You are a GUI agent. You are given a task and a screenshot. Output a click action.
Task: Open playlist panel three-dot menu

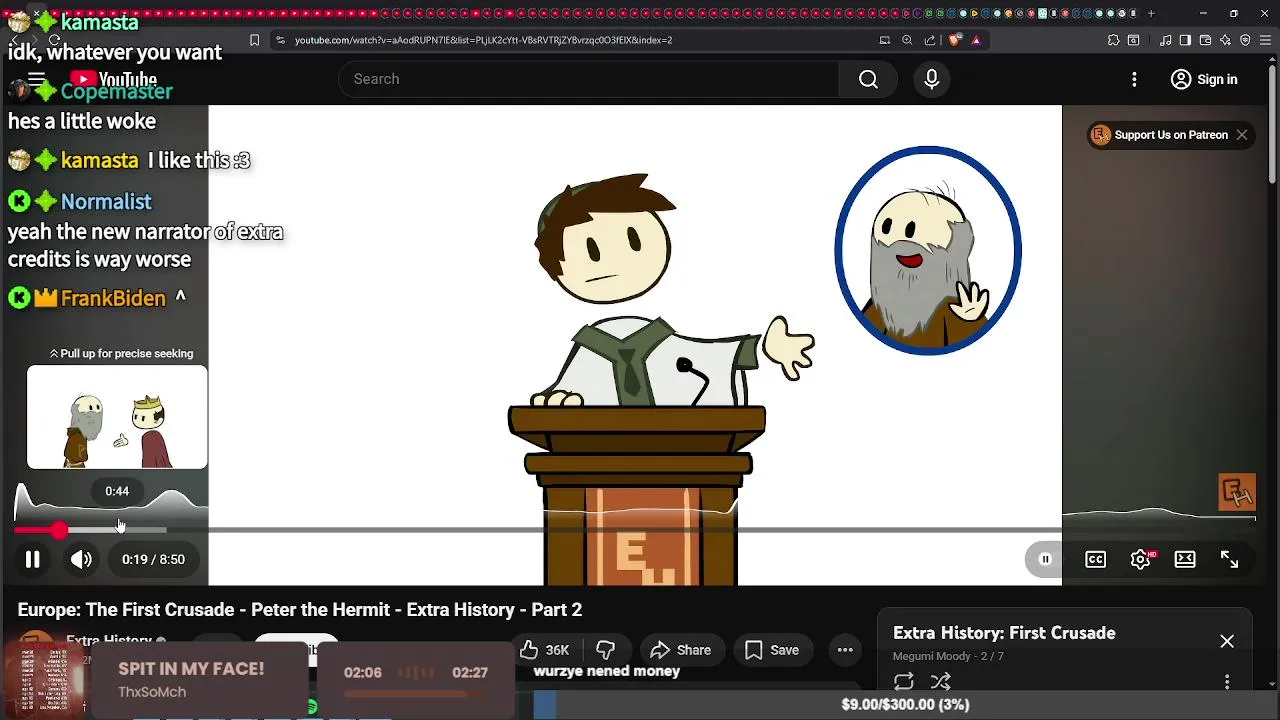(x=1227, y=682)
